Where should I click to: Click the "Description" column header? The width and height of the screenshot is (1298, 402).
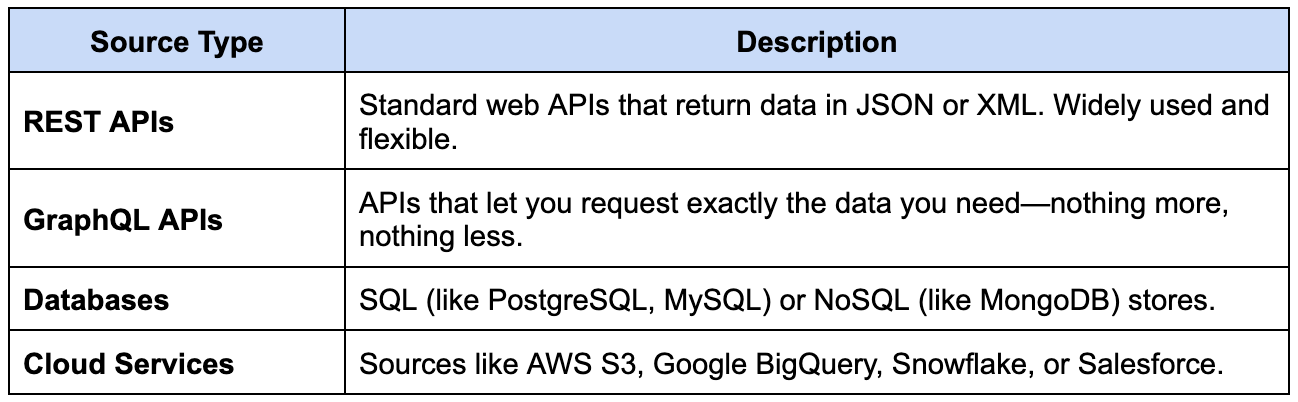(x=815, y=43)
